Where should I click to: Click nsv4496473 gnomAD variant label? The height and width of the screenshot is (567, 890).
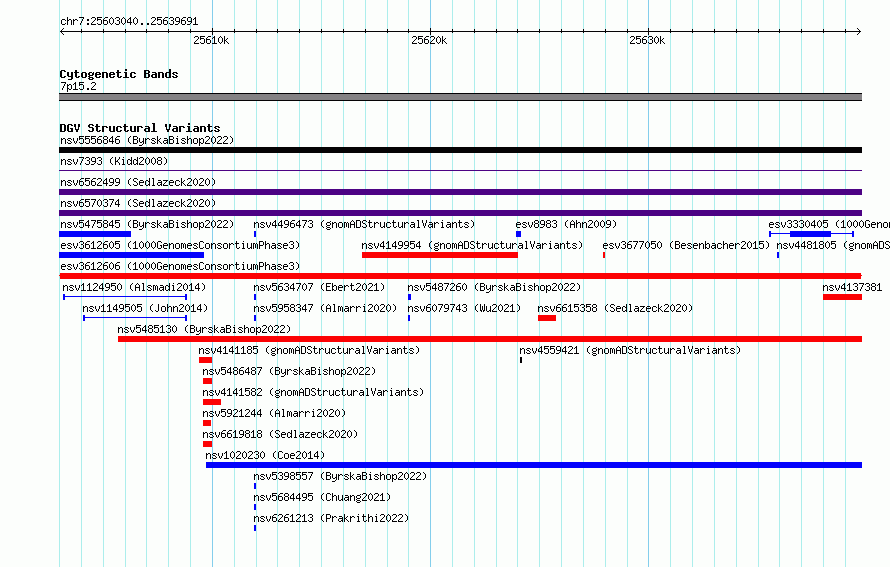tap(364, 224)
